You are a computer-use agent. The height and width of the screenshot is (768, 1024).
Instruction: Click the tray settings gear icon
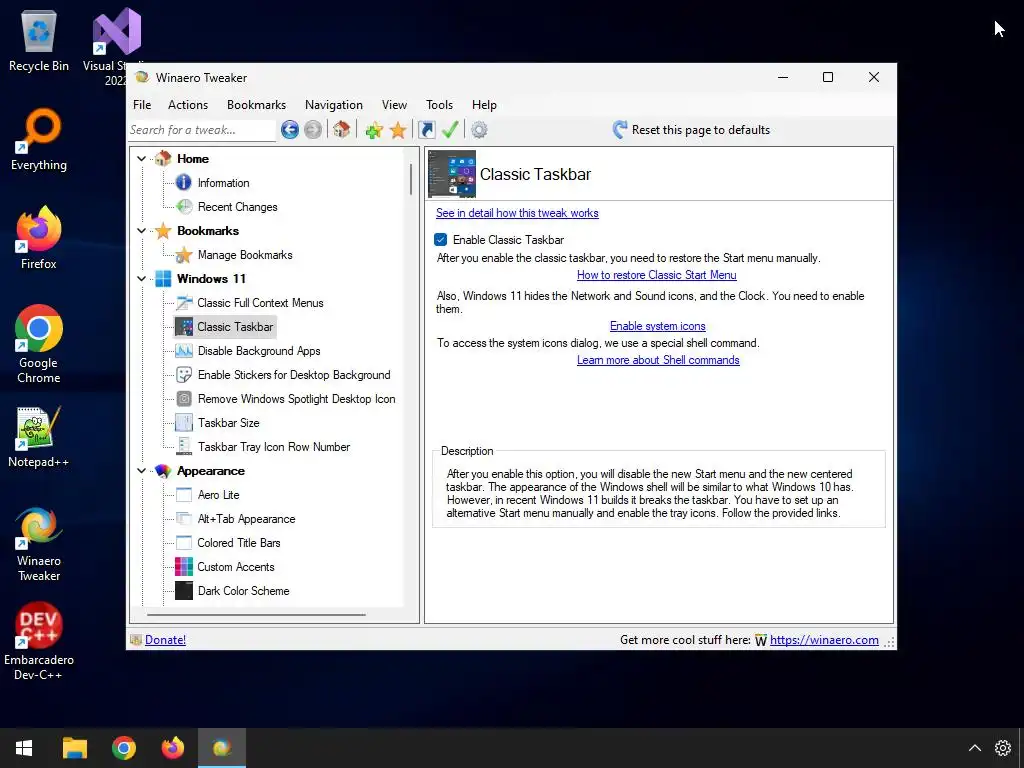click(x=1003, y=748)
